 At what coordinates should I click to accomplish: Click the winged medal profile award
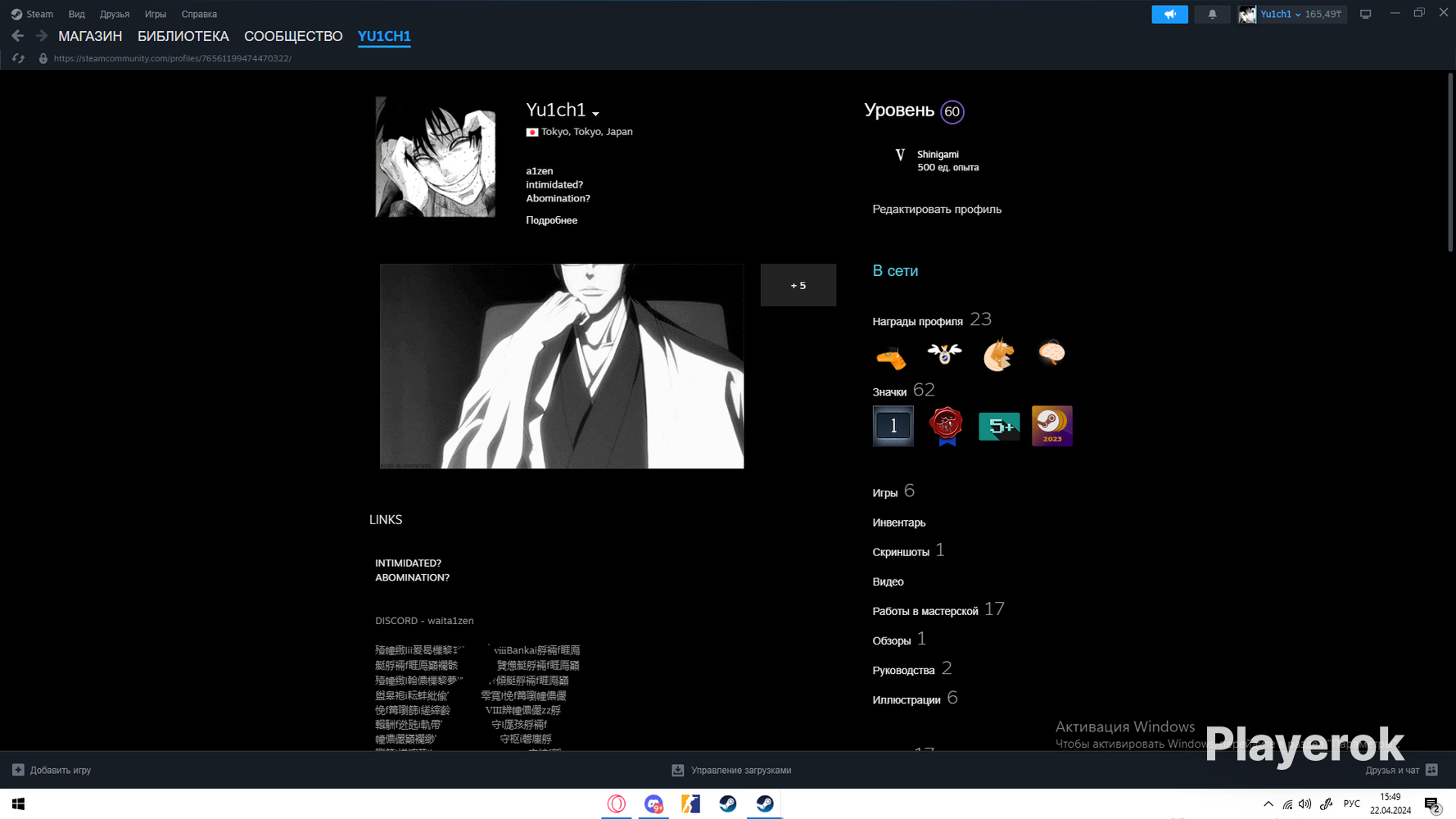(944, 354)
